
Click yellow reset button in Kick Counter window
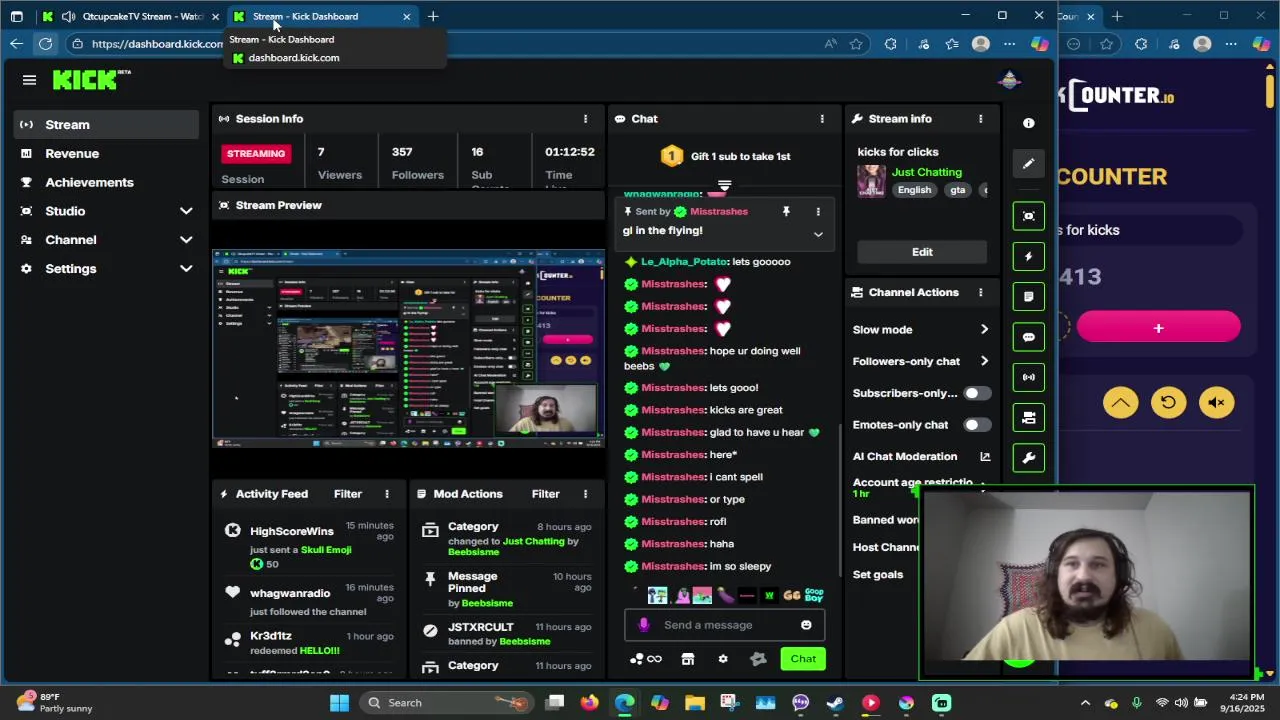coord(1168,402)
